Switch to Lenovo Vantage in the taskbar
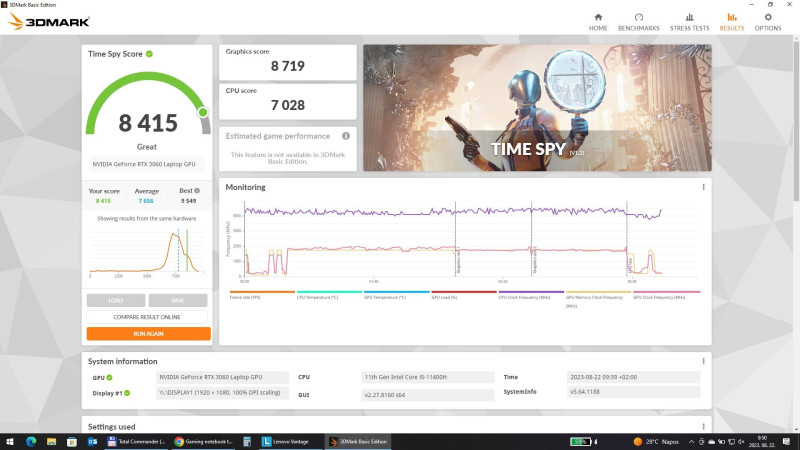Screen dimensions: 800x450 coord(291,442)
